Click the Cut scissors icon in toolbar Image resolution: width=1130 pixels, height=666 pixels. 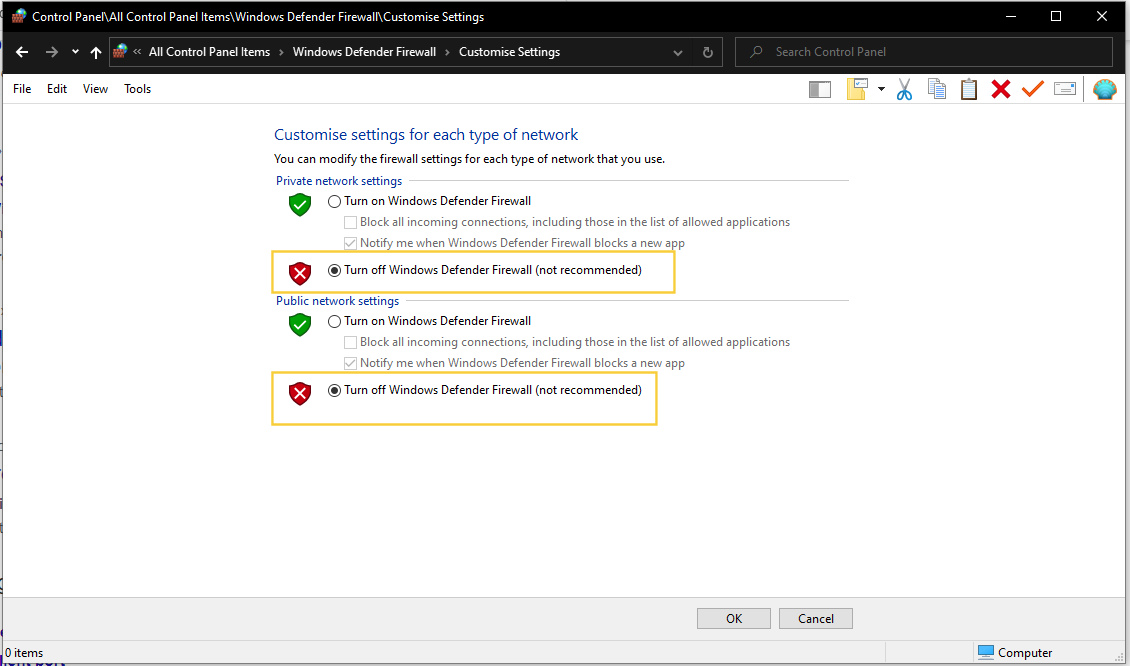pyautogui.click(x=905, y=90)
